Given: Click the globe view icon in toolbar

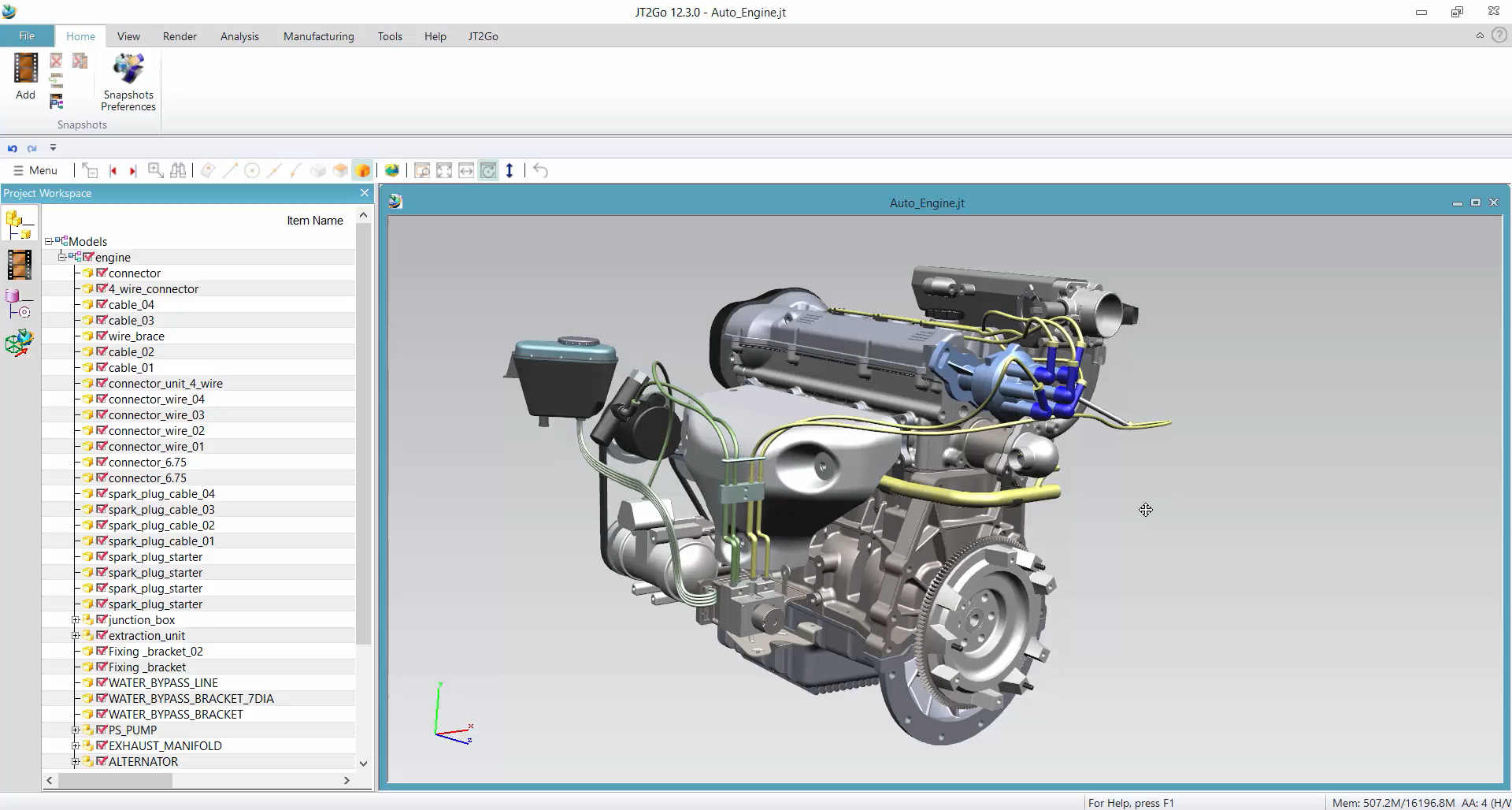Looking at the screenshot, I should 391,170.
